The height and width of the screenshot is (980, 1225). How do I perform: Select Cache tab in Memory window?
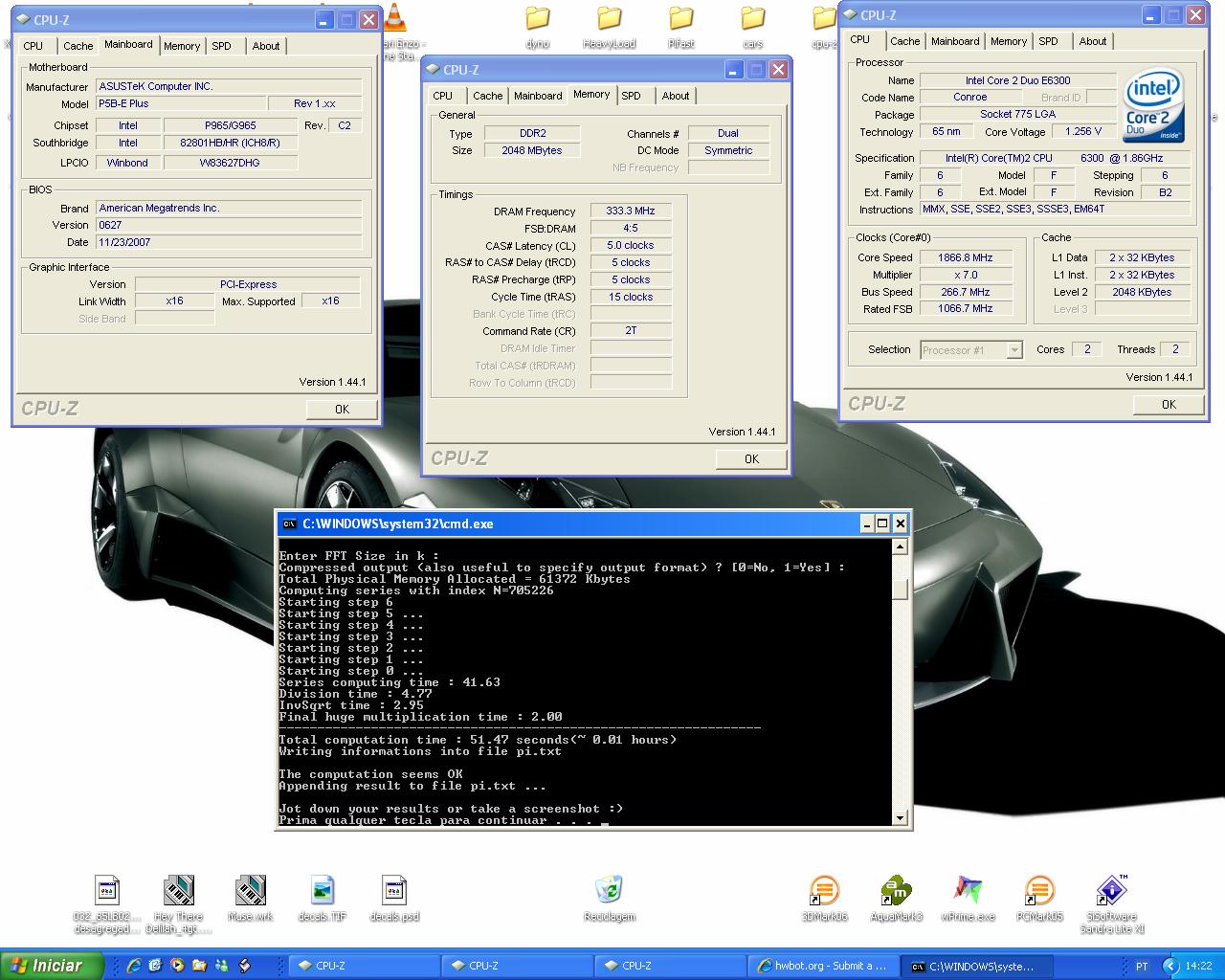488,96
